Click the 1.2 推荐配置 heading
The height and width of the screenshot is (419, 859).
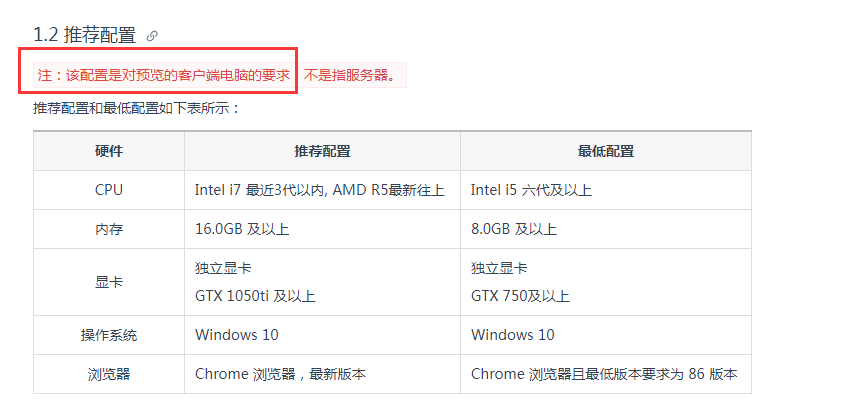[x=84, y=35]
